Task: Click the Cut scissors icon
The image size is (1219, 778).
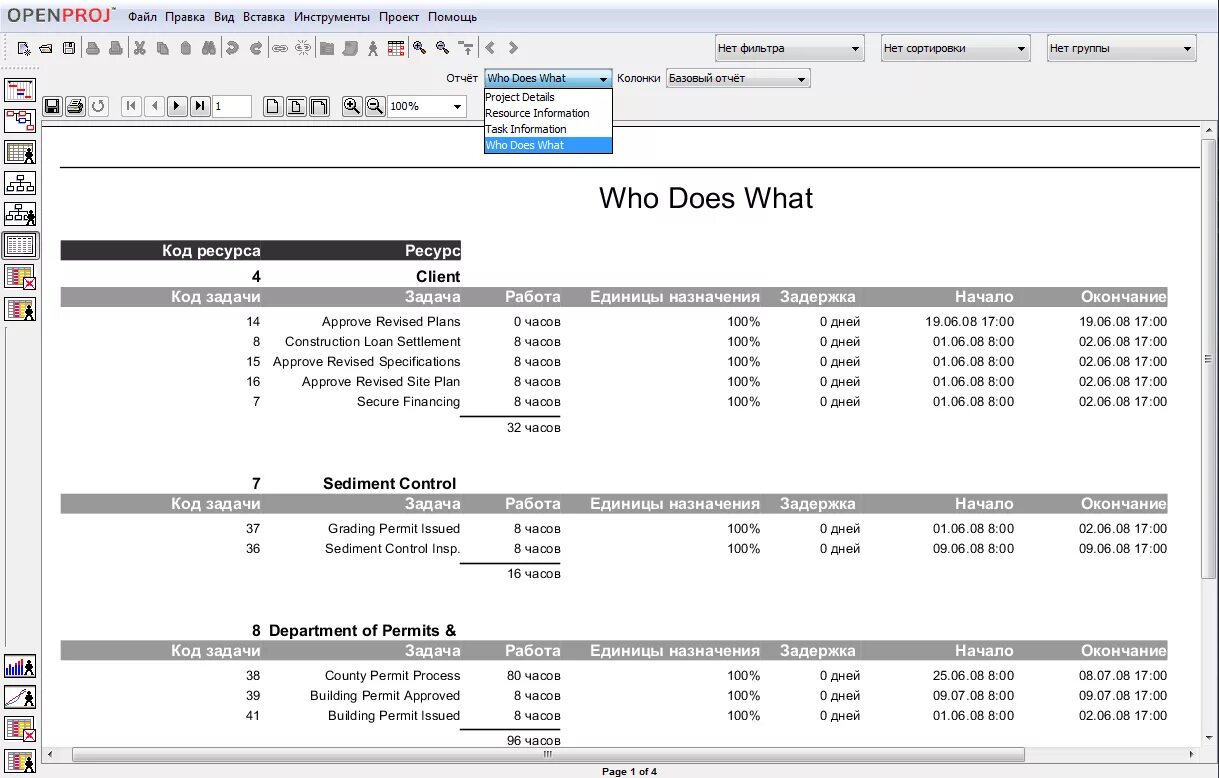Action: coord(140,48)
